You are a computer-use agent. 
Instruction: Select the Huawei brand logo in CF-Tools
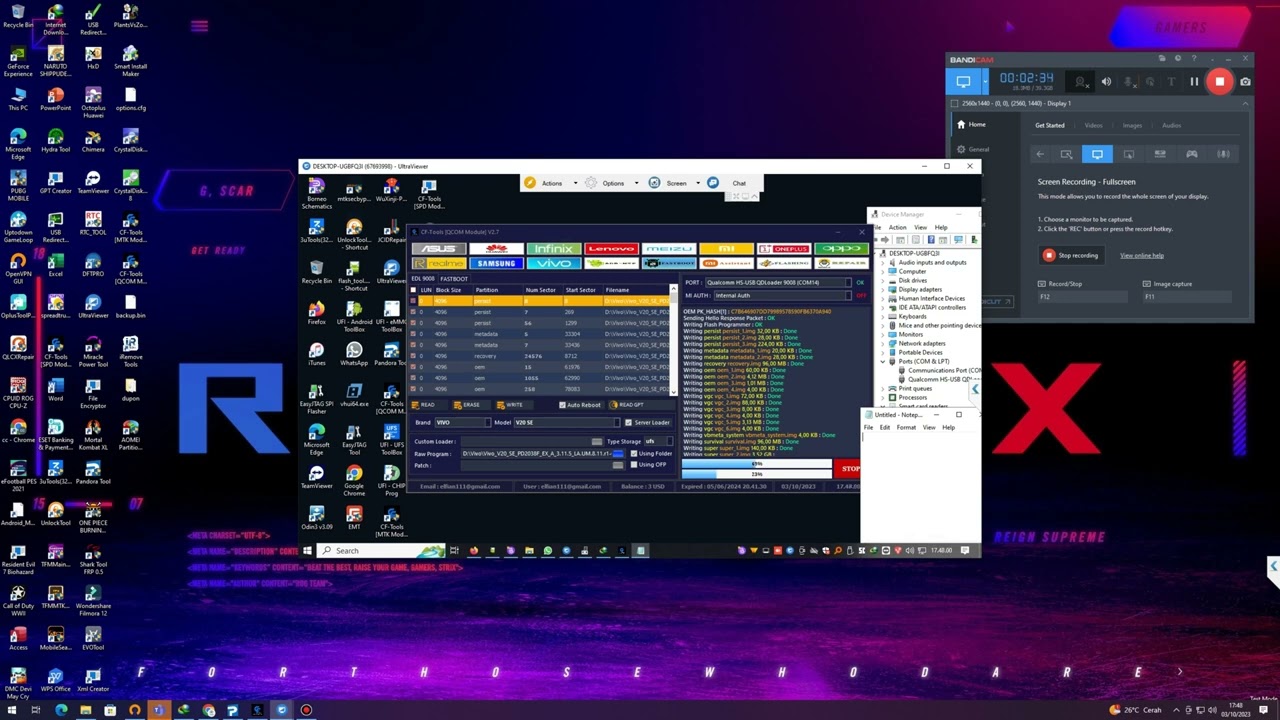pyautogui.click(x=495, y=249)
